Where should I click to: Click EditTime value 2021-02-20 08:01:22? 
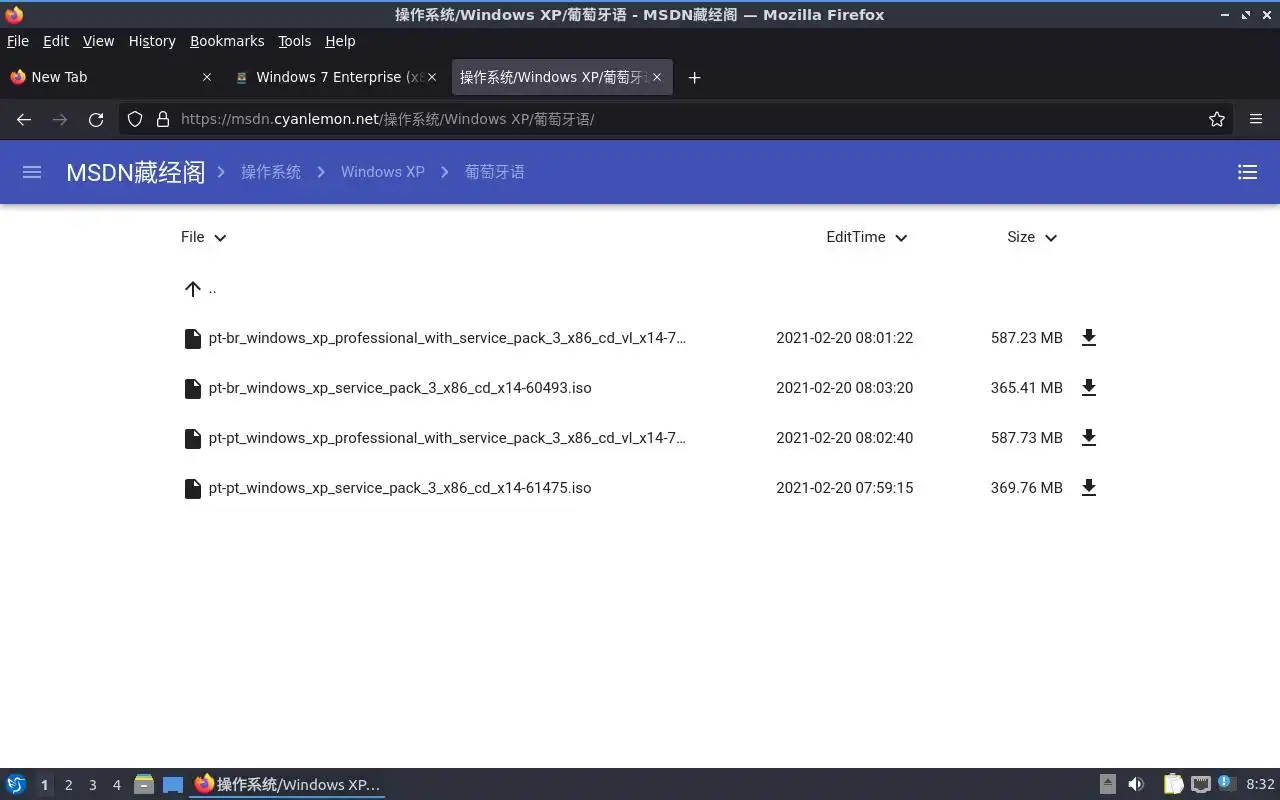845,338
